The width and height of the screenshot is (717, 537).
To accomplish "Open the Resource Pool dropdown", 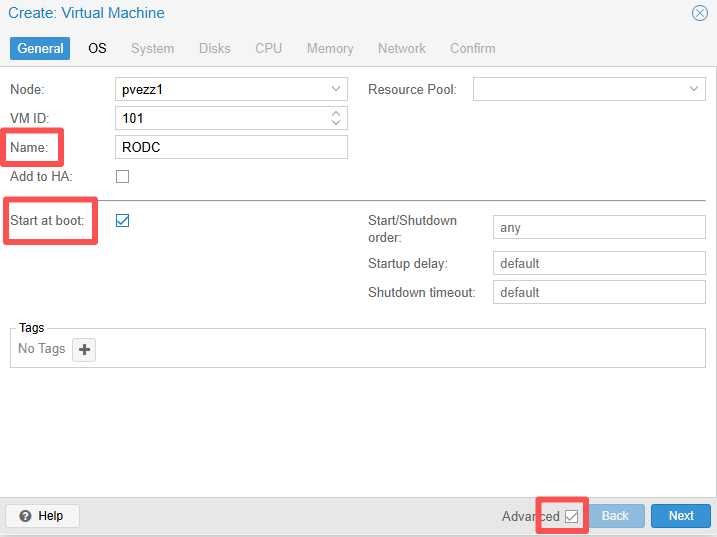I will point(694,89).
